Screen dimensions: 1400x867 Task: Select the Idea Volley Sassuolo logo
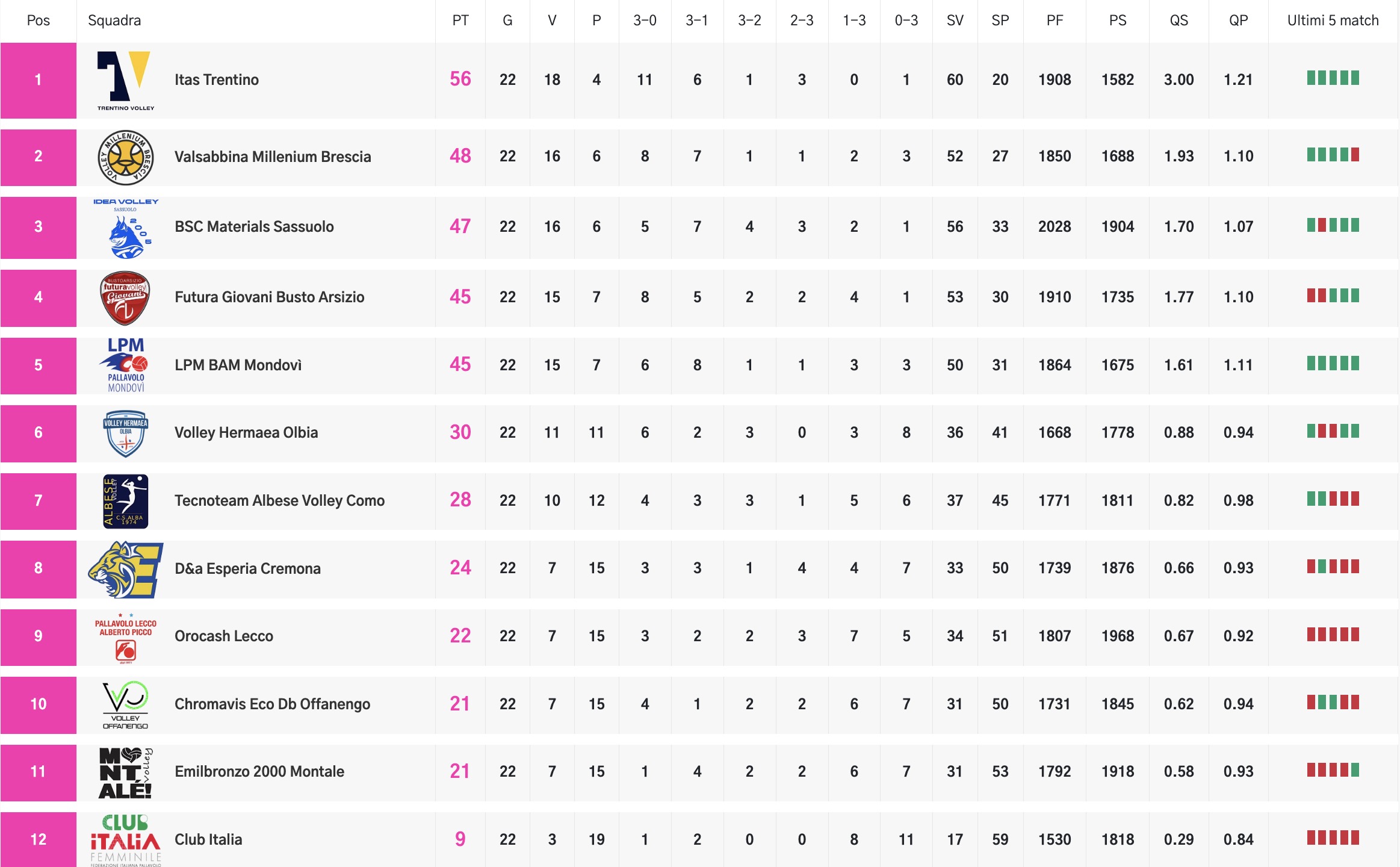tap(125, 228)
